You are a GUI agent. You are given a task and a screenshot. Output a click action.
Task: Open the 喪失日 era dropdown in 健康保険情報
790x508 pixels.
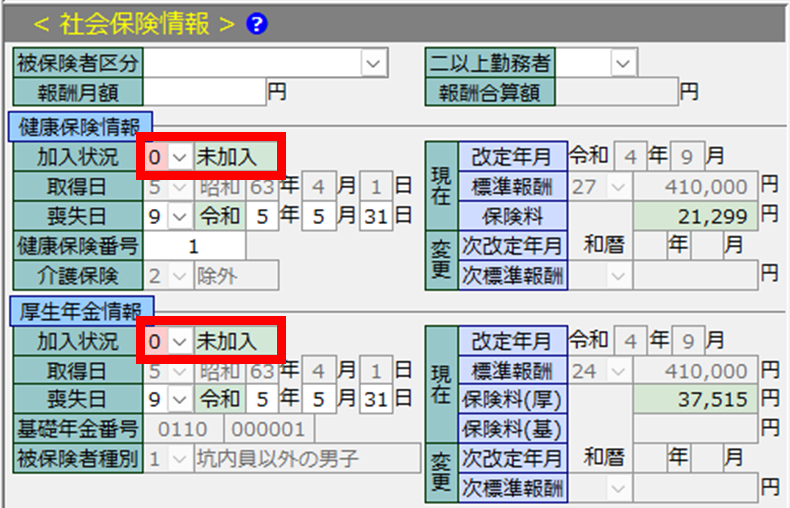click(x=180, y=215)
